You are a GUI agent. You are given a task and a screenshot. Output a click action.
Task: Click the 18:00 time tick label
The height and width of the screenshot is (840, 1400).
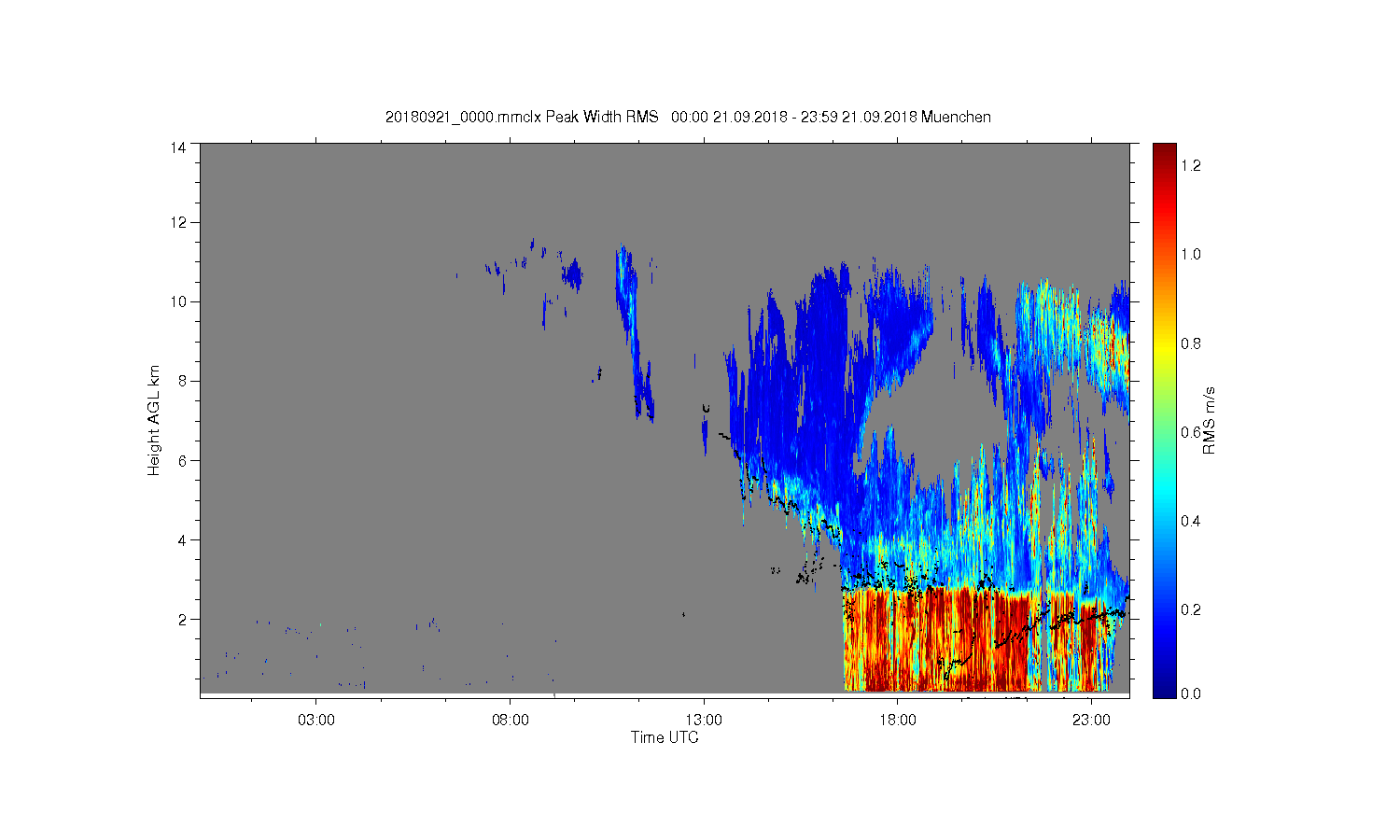[x=898, y=721]
